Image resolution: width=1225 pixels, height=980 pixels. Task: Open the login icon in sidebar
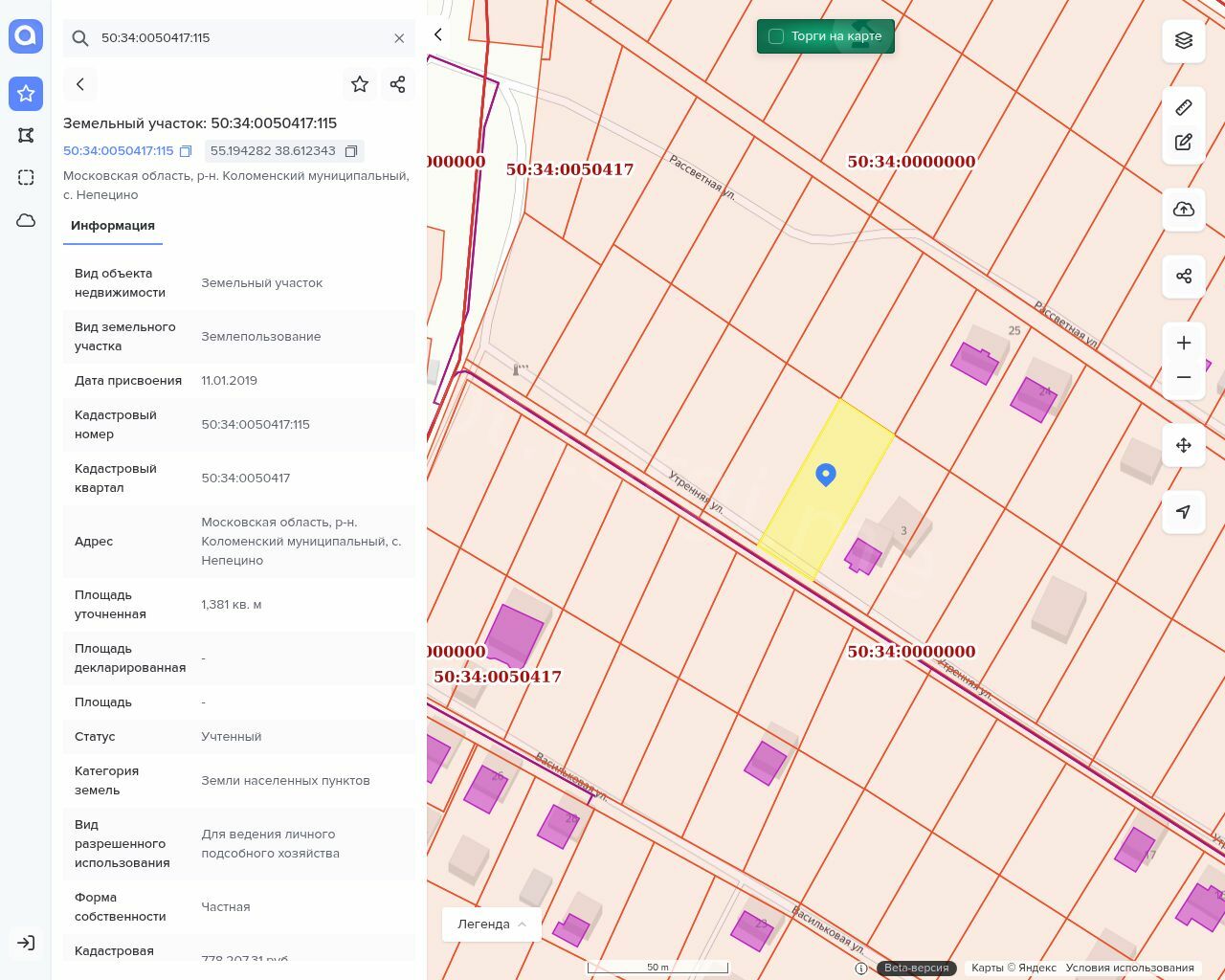pos(26,943)
